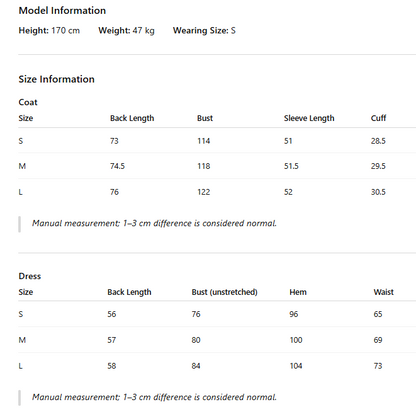Screen dimensions: 416x419
Task: Click the Height: 170 cm text
Action: pyautogui.click(x=49, y=31)
